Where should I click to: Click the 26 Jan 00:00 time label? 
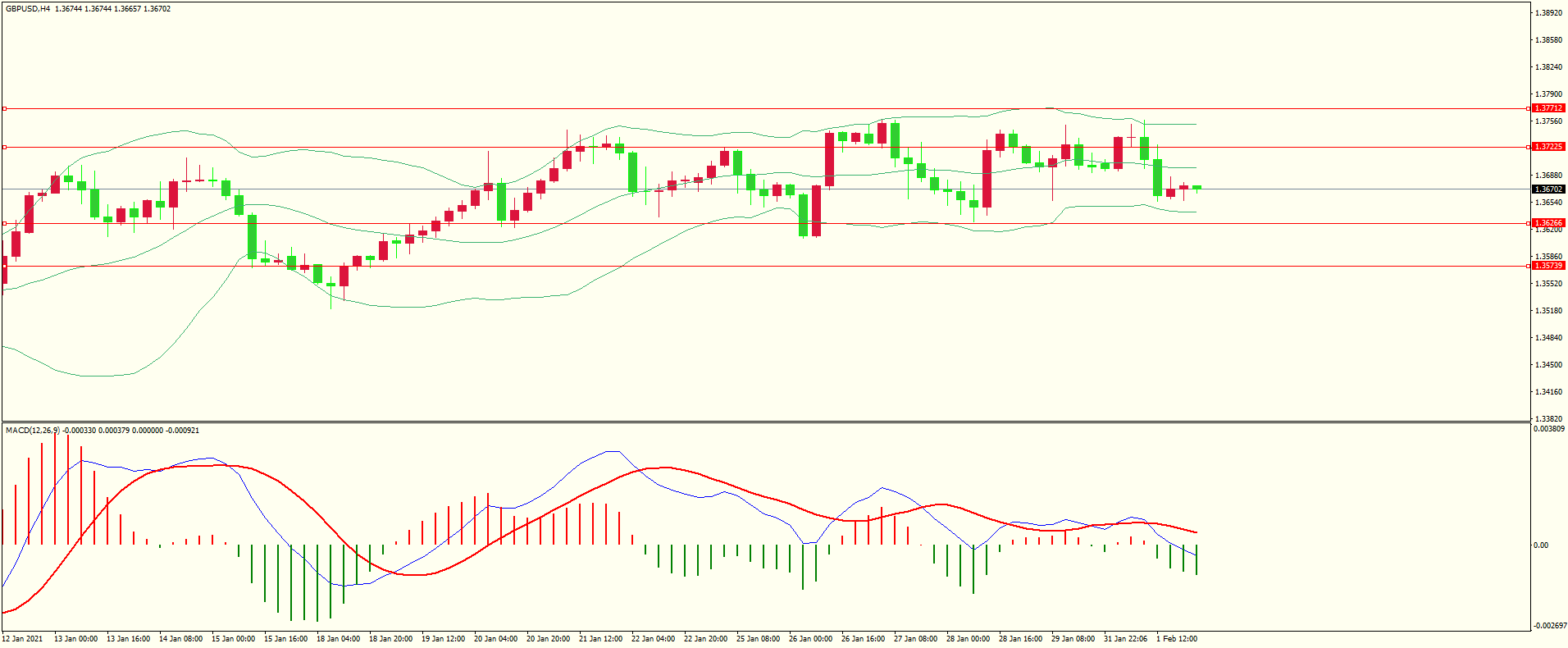(x=810, y=639)
